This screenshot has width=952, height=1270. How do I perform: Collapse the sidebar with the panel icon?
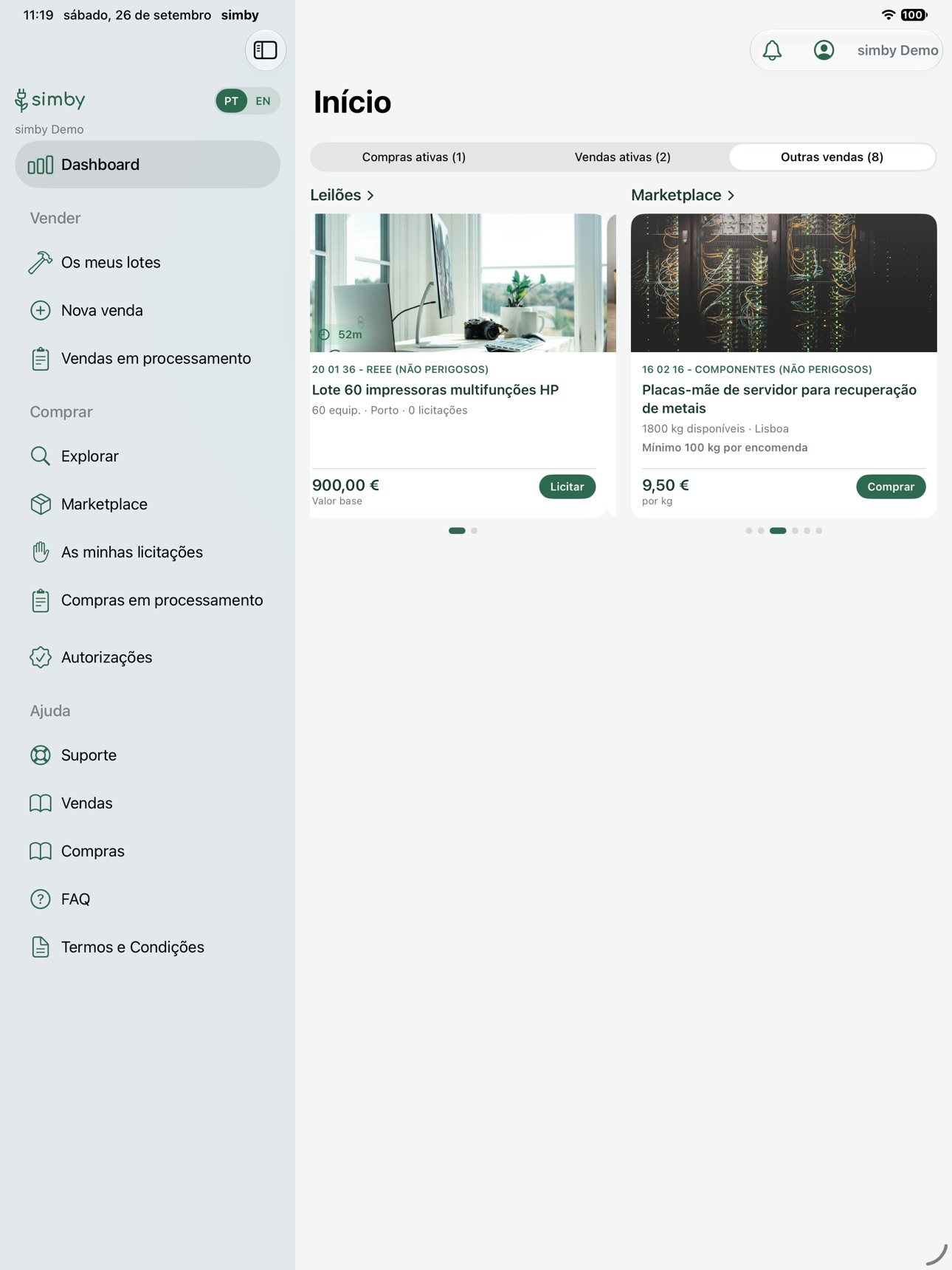click(265, 50)
